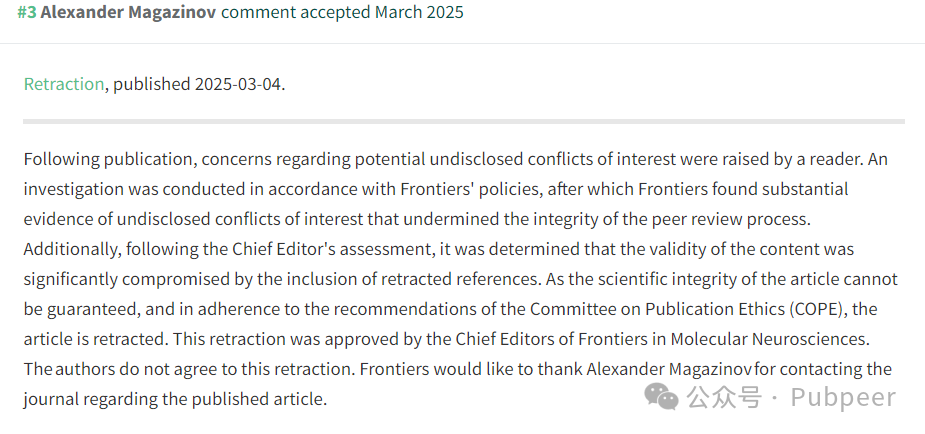This screenshot has width=925, height=434.
Task: Click 'Committee on Publication Ethics' phrase
Action: point(657,309)
